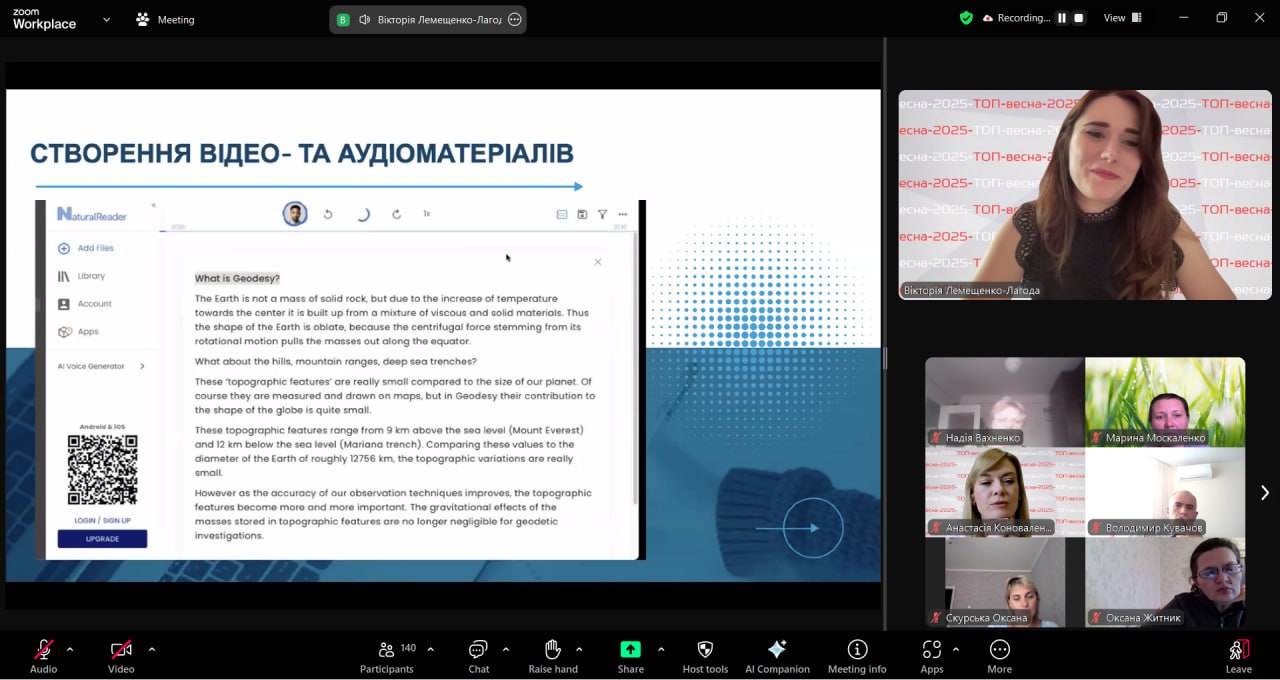Select Оксана Житник video tile
This screenshot has height=680, width=1280.
tap(1165, 582)
